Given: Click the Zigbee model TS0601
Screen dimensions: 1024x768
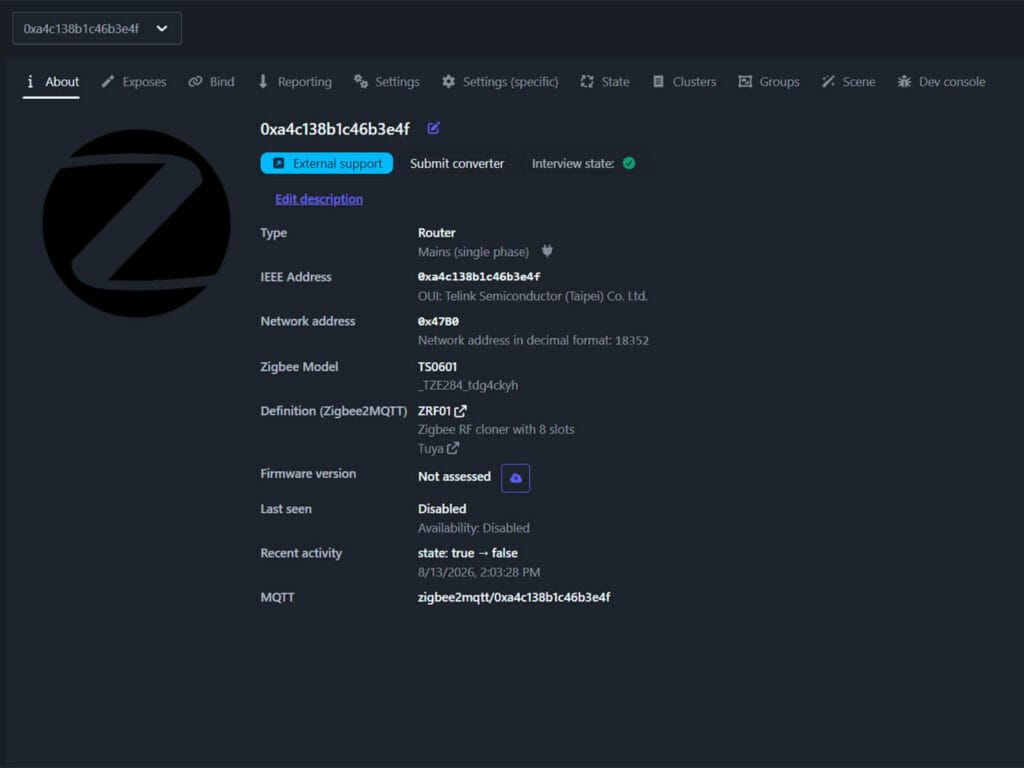Looking at the screenshot, I should pos(438,366).
